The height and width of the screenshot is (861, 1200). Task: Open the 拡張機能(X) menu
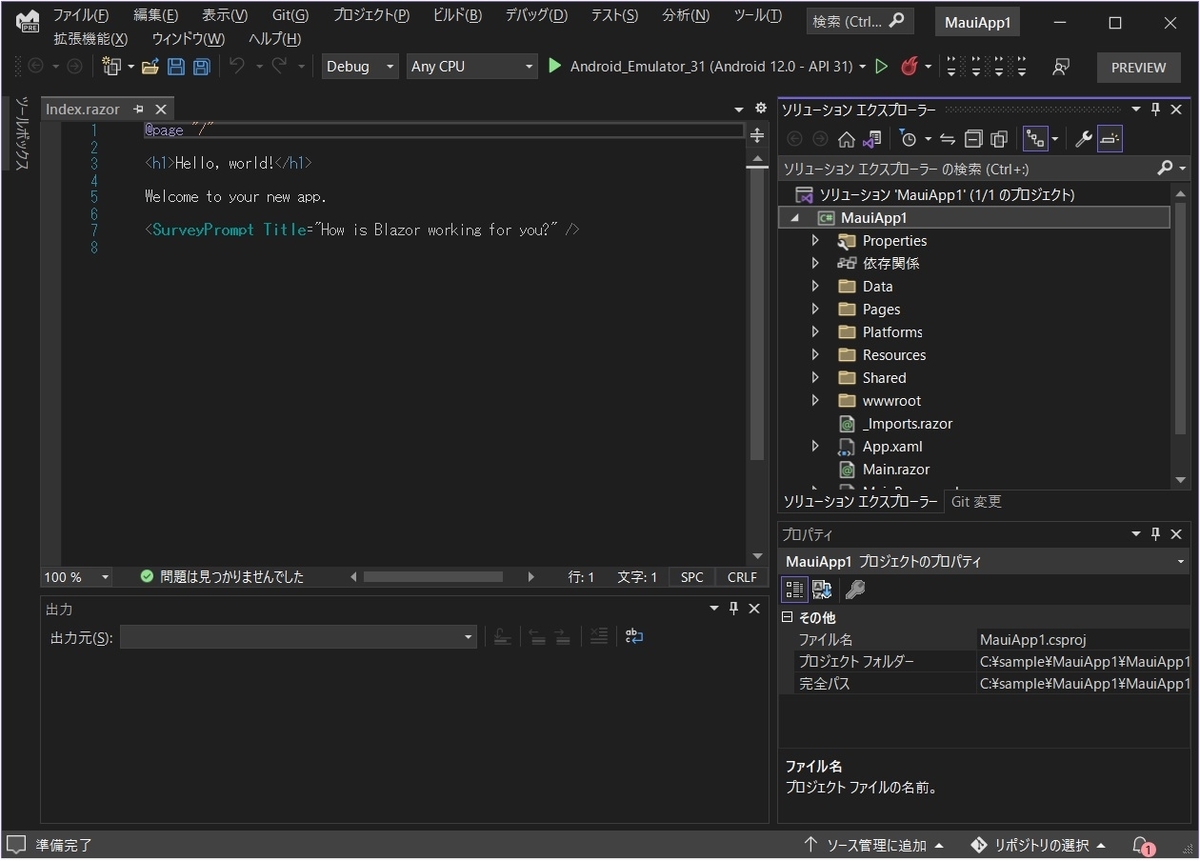tap(90, 39)
